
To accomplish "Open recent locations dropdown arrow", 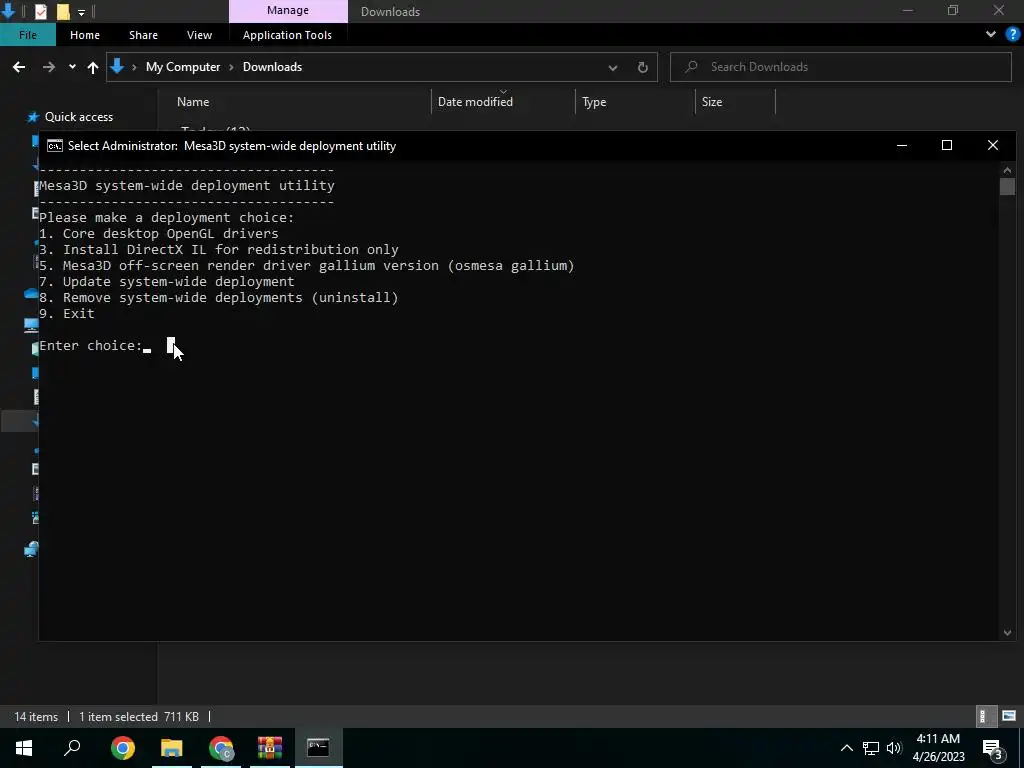I will click(72, 67).
